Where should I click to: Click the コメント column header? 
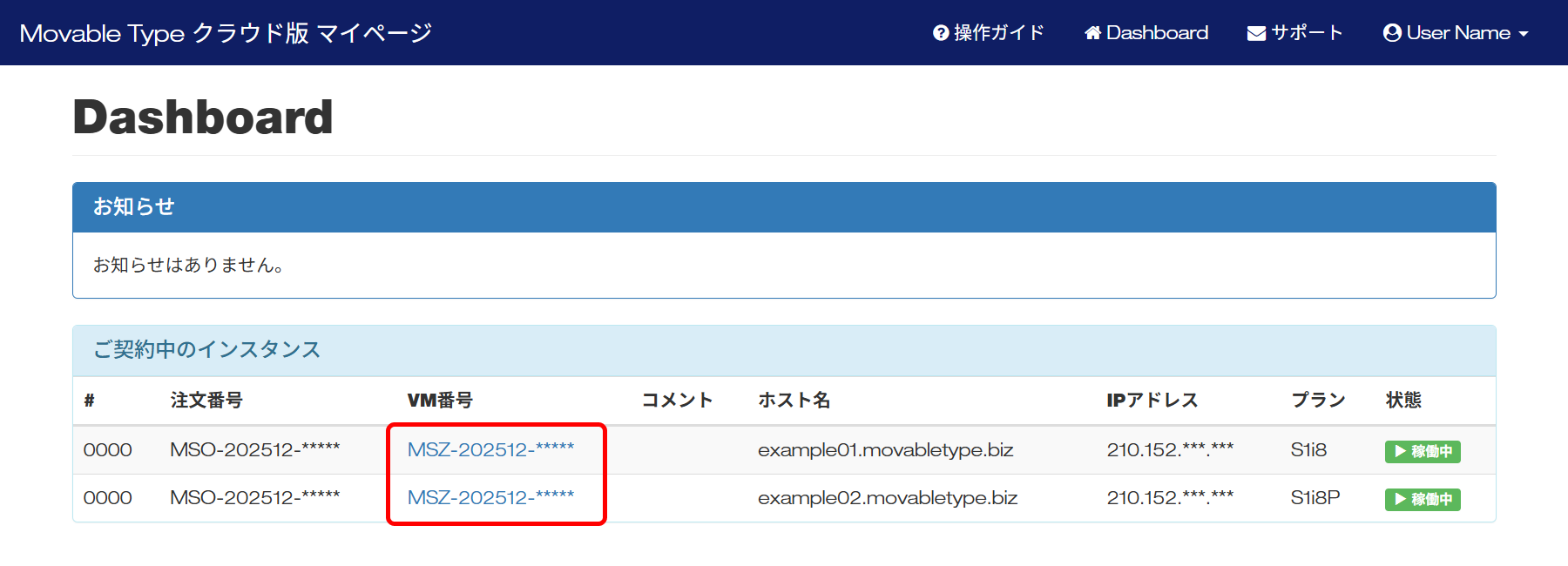pyautogui.click(x=678, y=401)
